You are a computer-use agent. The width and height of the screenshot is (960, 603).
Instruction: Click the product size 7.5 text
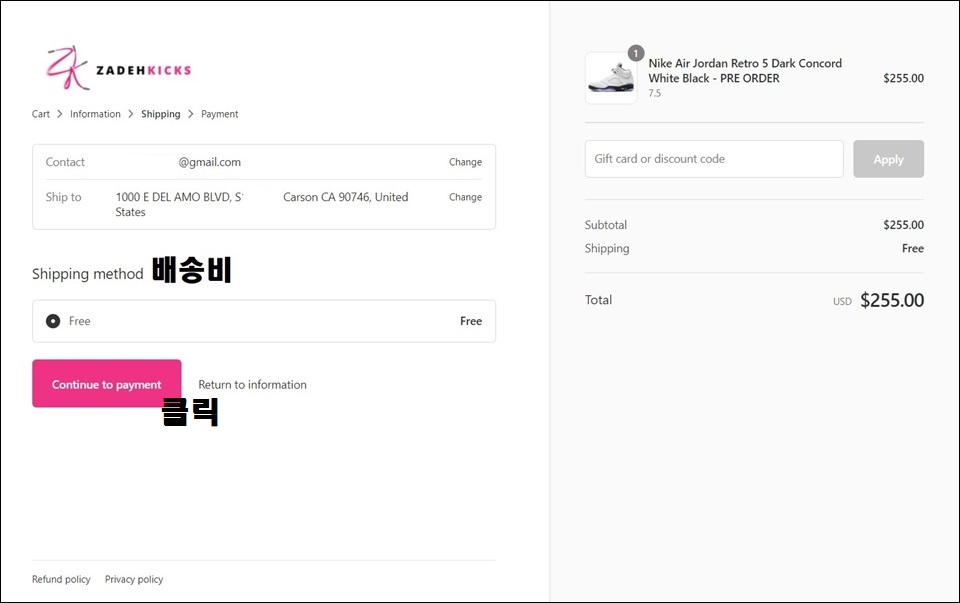pyautogui.click(x=654, y=93)
